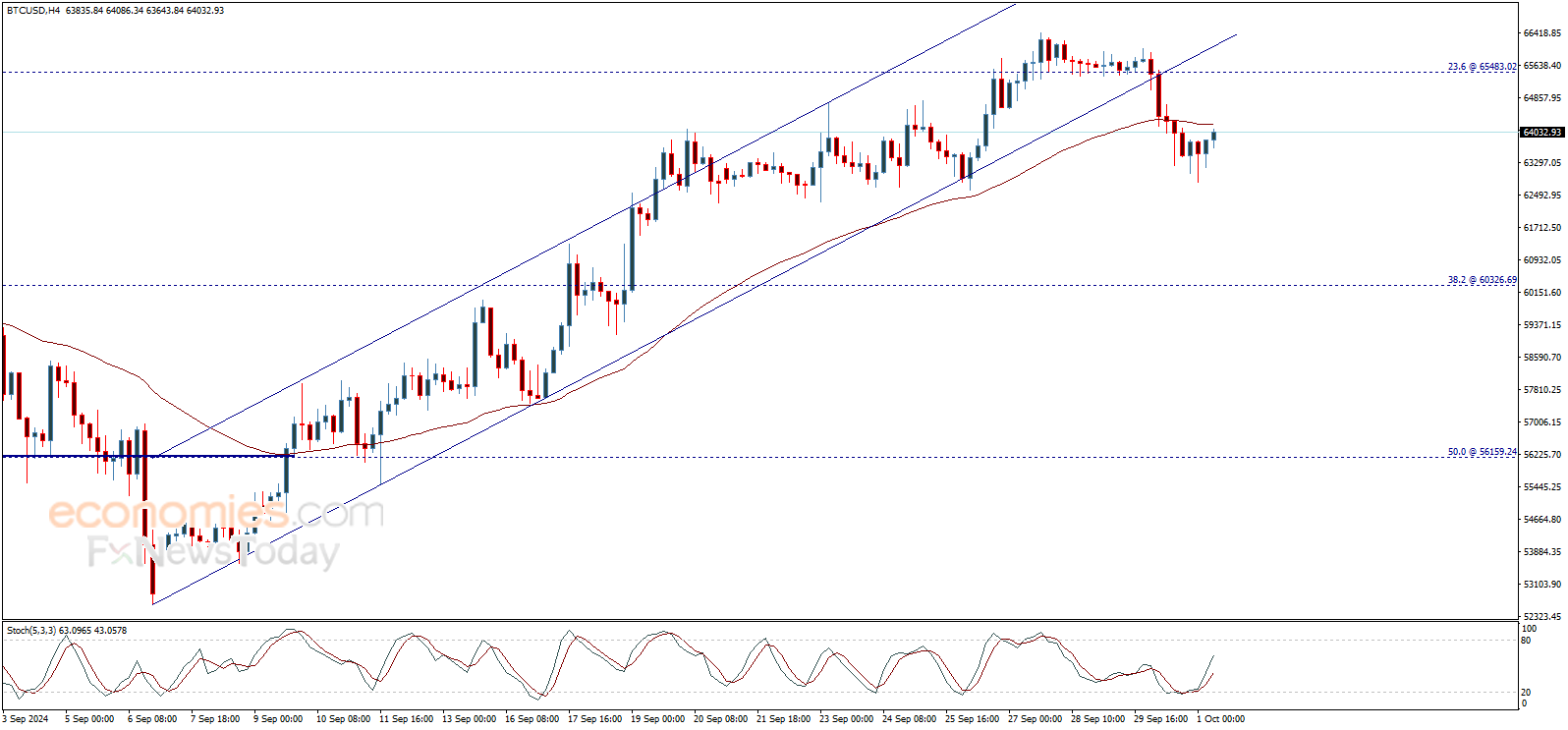Click the 60151.60 price axis value
The image size is (1568, 730).
pyautogui.click(x=1541, y=293)
